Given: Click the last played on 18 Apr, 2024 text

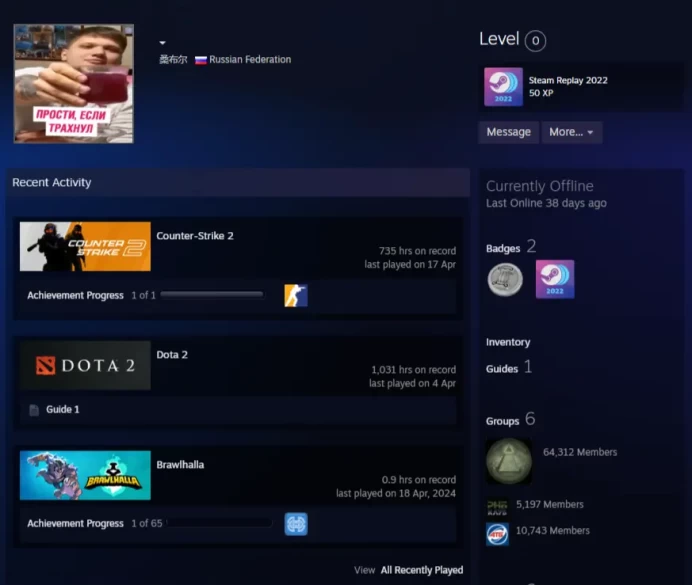Looking at the screenshot, I should point(396,493).
